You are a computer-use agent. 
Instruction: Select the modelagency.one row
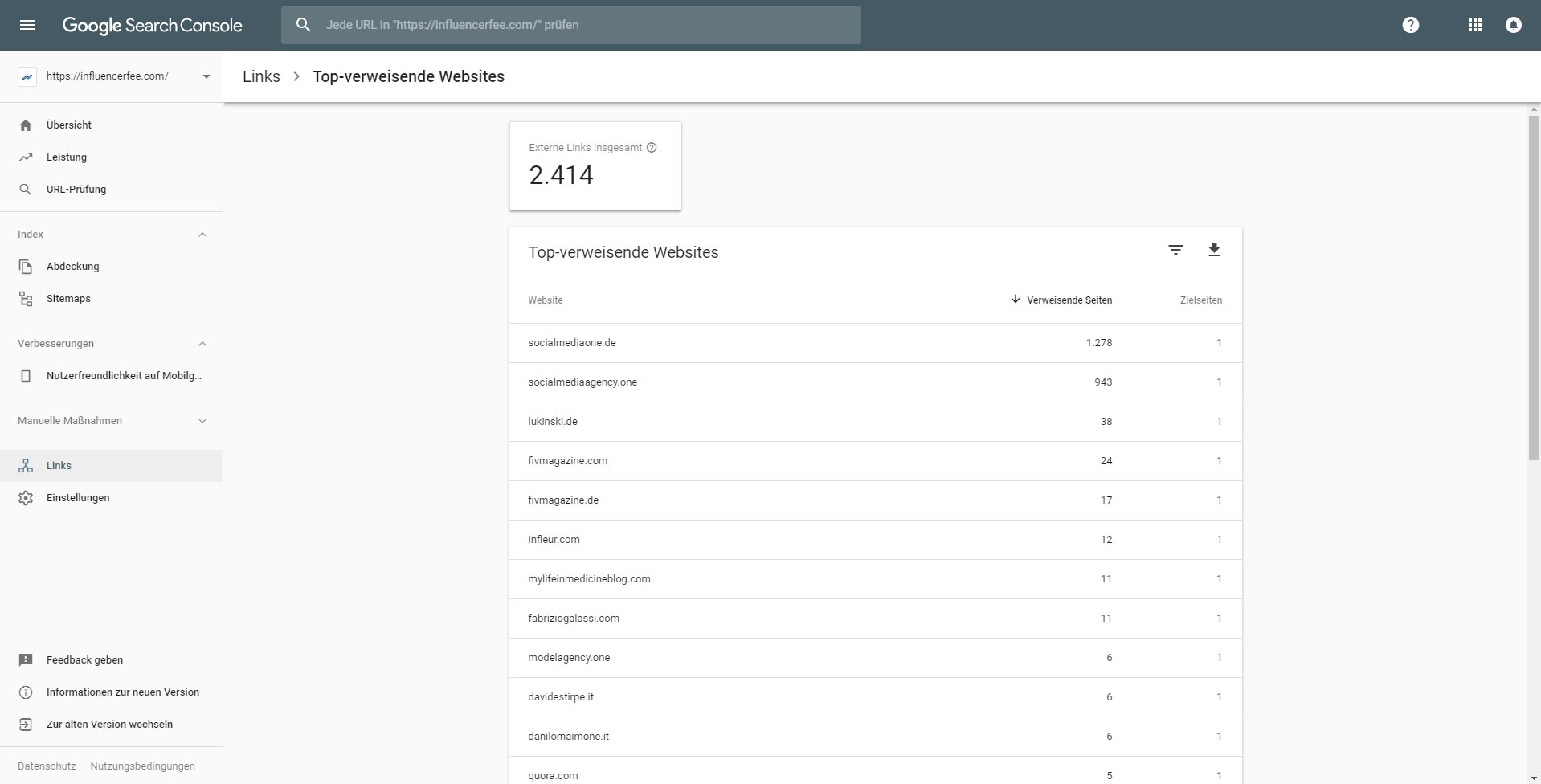pos(876,658)
